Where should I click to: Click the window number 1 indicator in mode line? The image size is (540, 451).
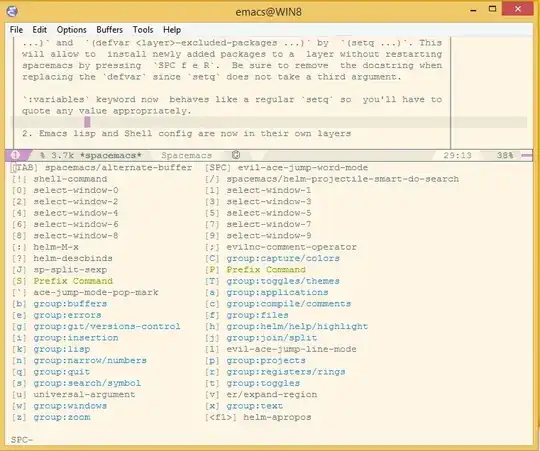pos(15,155)
